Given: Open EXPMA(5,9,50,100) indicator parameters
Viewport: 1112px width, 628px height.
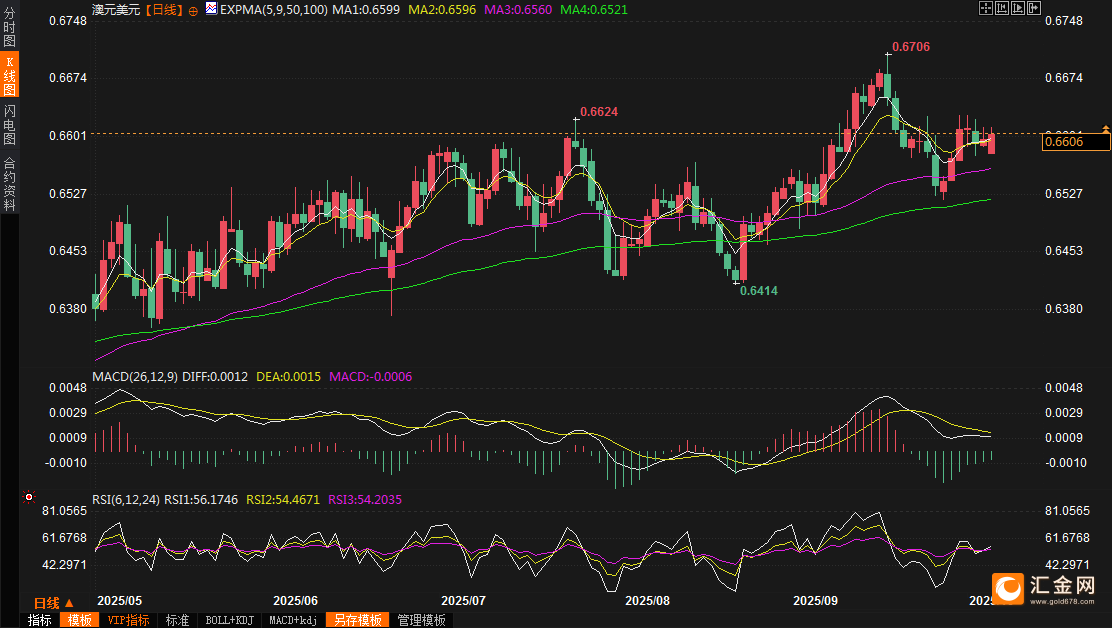Looking at the screenshot, I should tap(275, 9).
